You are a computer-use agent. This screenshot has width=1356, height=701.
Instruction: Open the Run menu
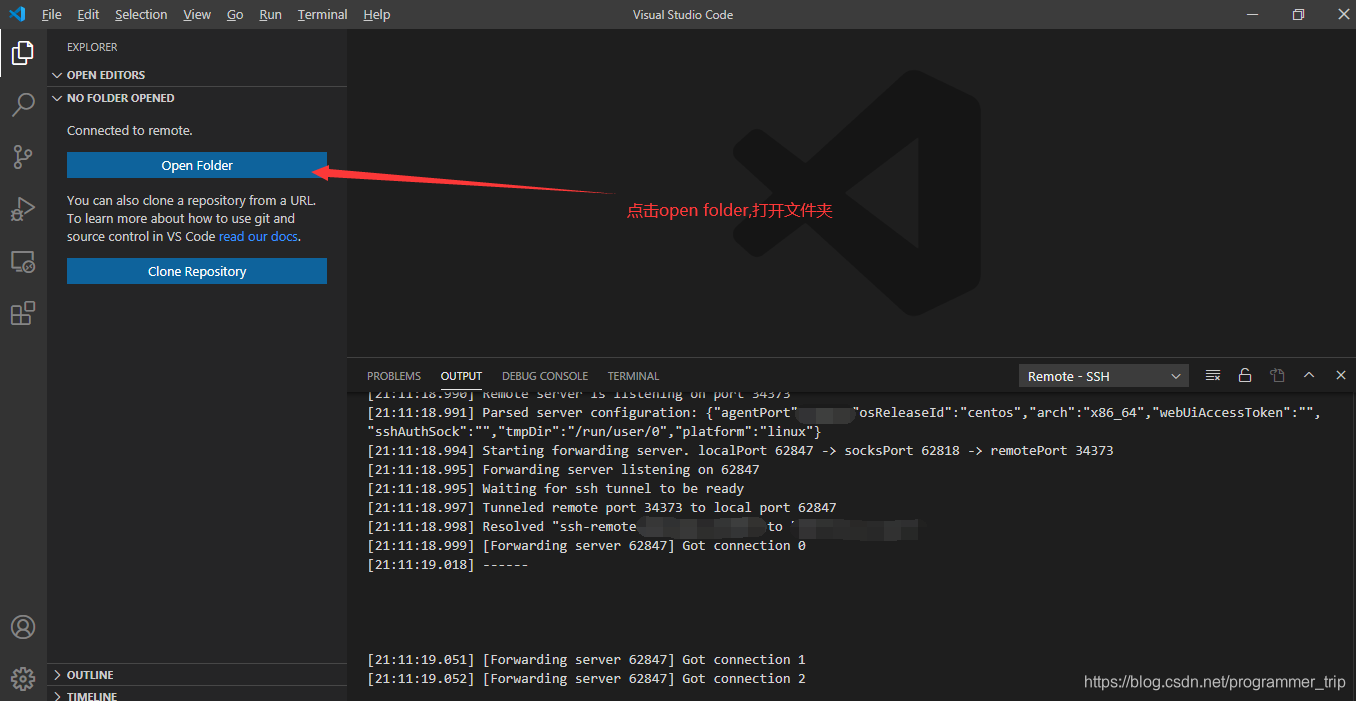270,15
